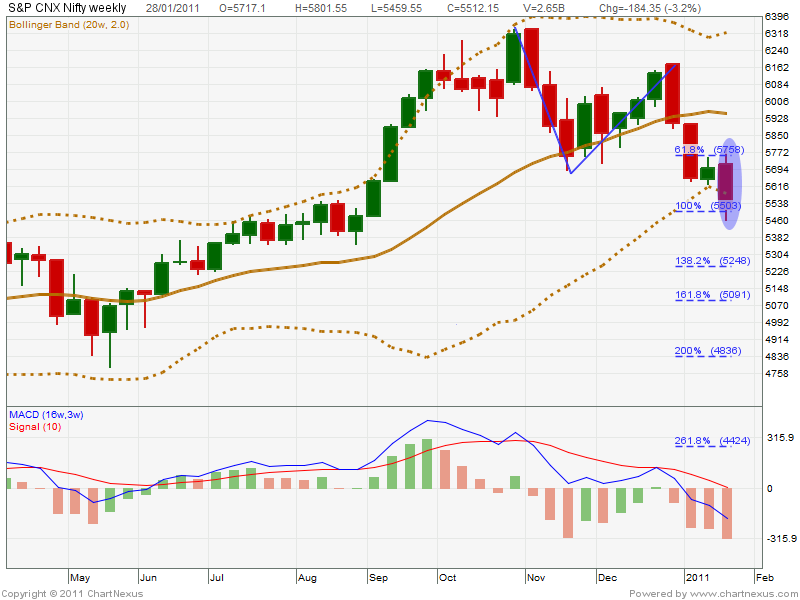Viewport: 800px width, 600px height.
Task: Click the 5226 price axis label
Action: [777, 271]
